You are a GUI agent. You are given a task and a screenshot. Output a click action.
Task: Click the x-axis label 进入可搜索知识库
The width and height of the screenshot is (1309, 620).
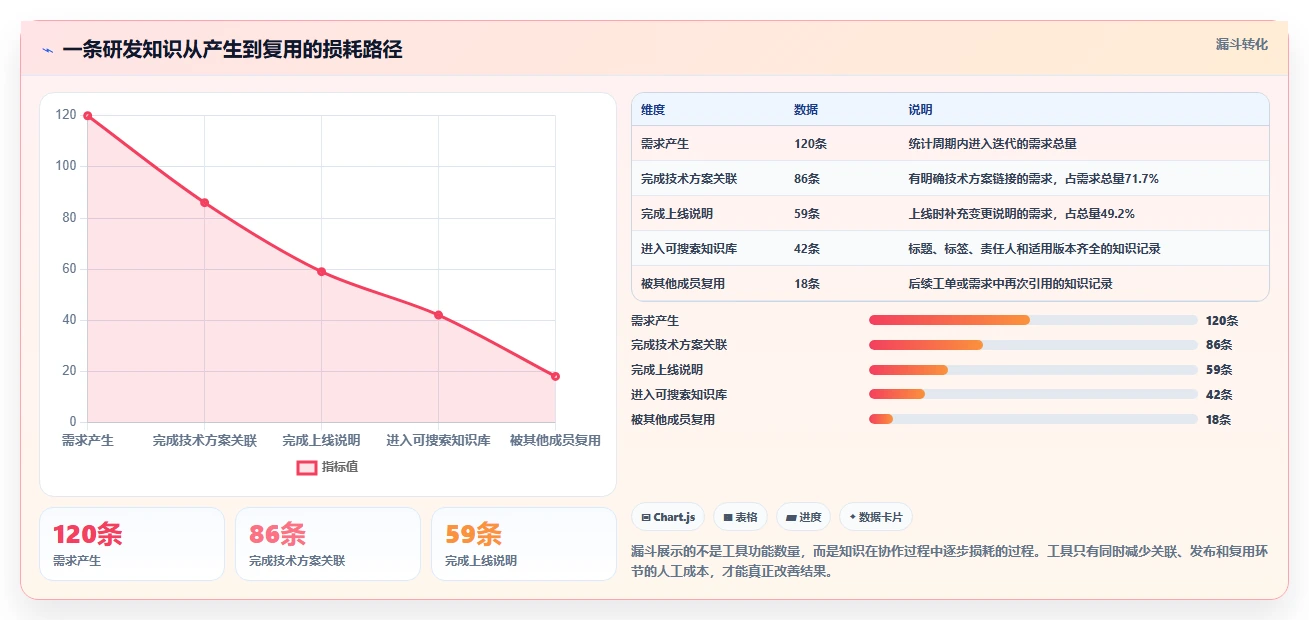pos(438,440)
